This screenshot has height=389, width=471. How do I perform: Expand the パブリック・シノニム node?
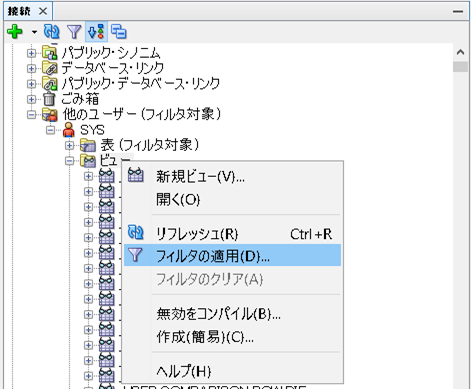[x=31, y=53]
